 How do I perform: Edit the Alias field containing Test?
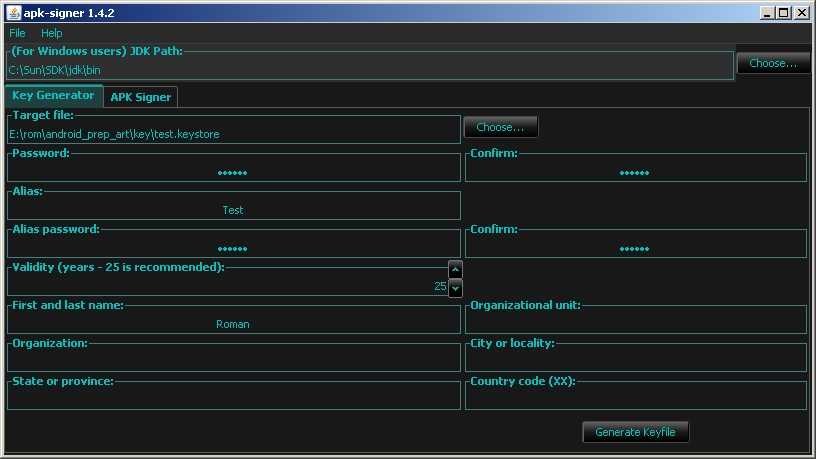(232, 210)
